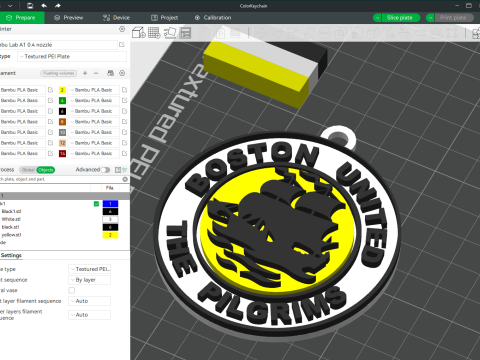The width and height of the screenshot is (480, 360).
Task: Click the Auto orient toolbar icon
Action: point(170,33)
